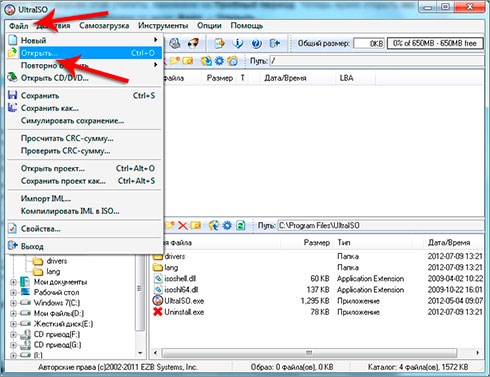Click the burn CD/DVD image toolbar icon
Screen dimensions: 490x377
(x=193, y=43)
